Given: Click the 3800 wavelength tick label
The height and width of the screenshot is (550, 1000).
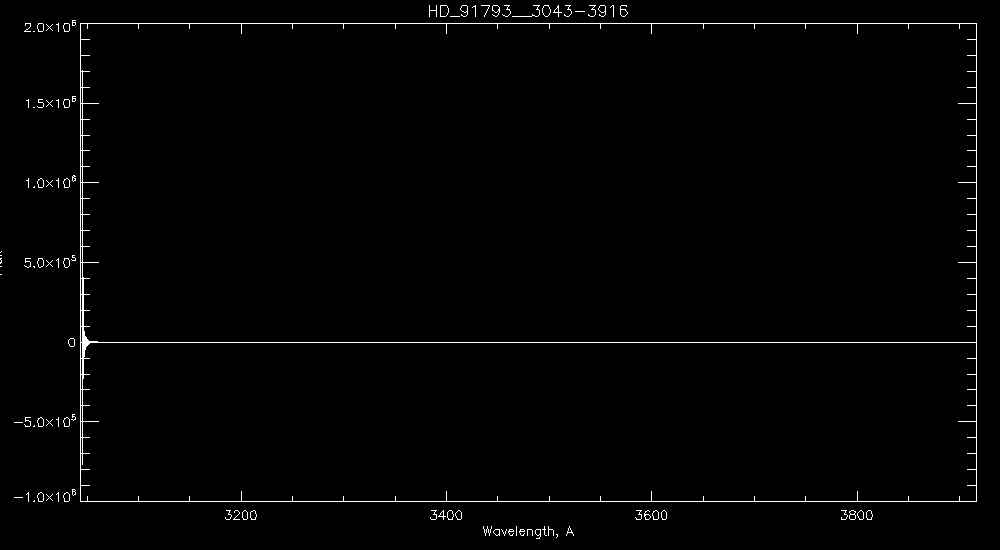Looking at the screenshot, I should tap(857, 515).
